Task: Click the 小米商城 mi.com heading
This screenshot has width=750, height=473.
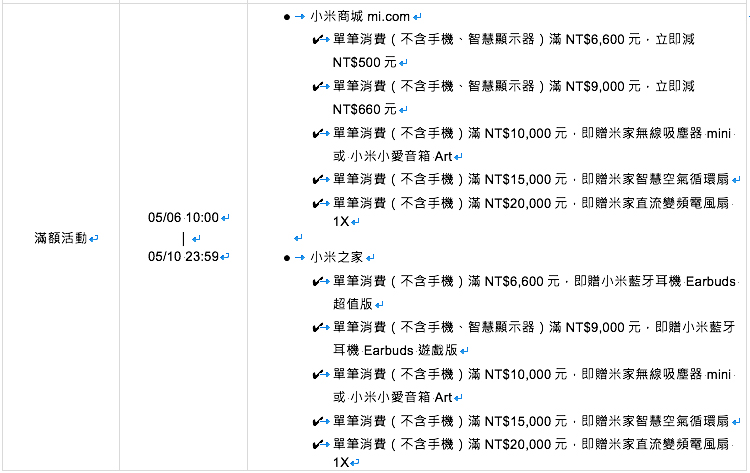Action: 360,17
